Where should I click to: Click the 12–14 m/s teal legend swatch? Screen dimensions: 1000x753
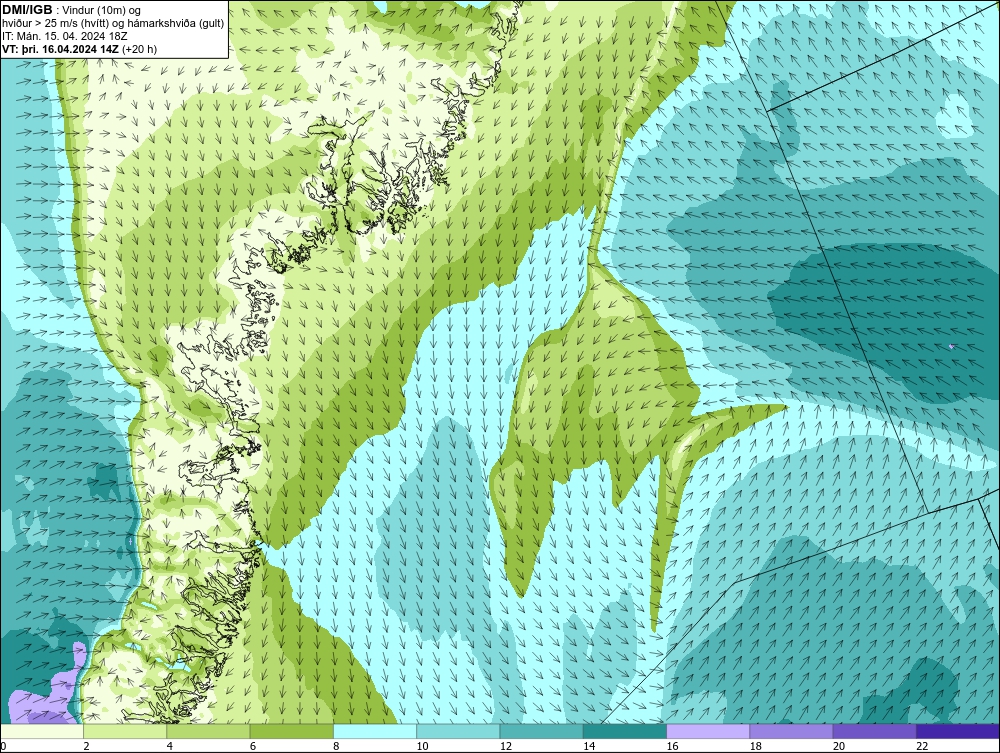tap(541, 731)
